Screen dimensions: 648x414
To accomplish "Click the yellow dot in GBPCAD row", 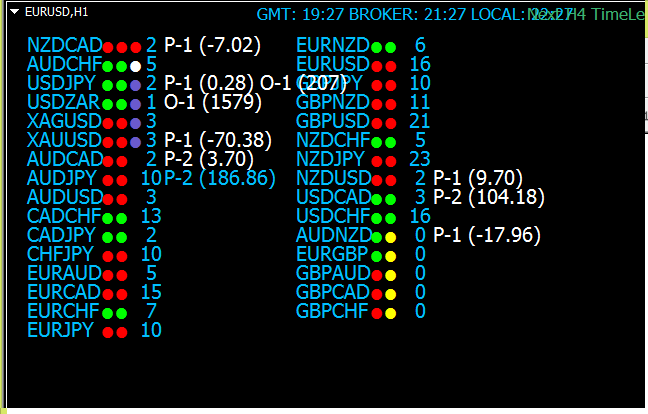I will 391,295.
